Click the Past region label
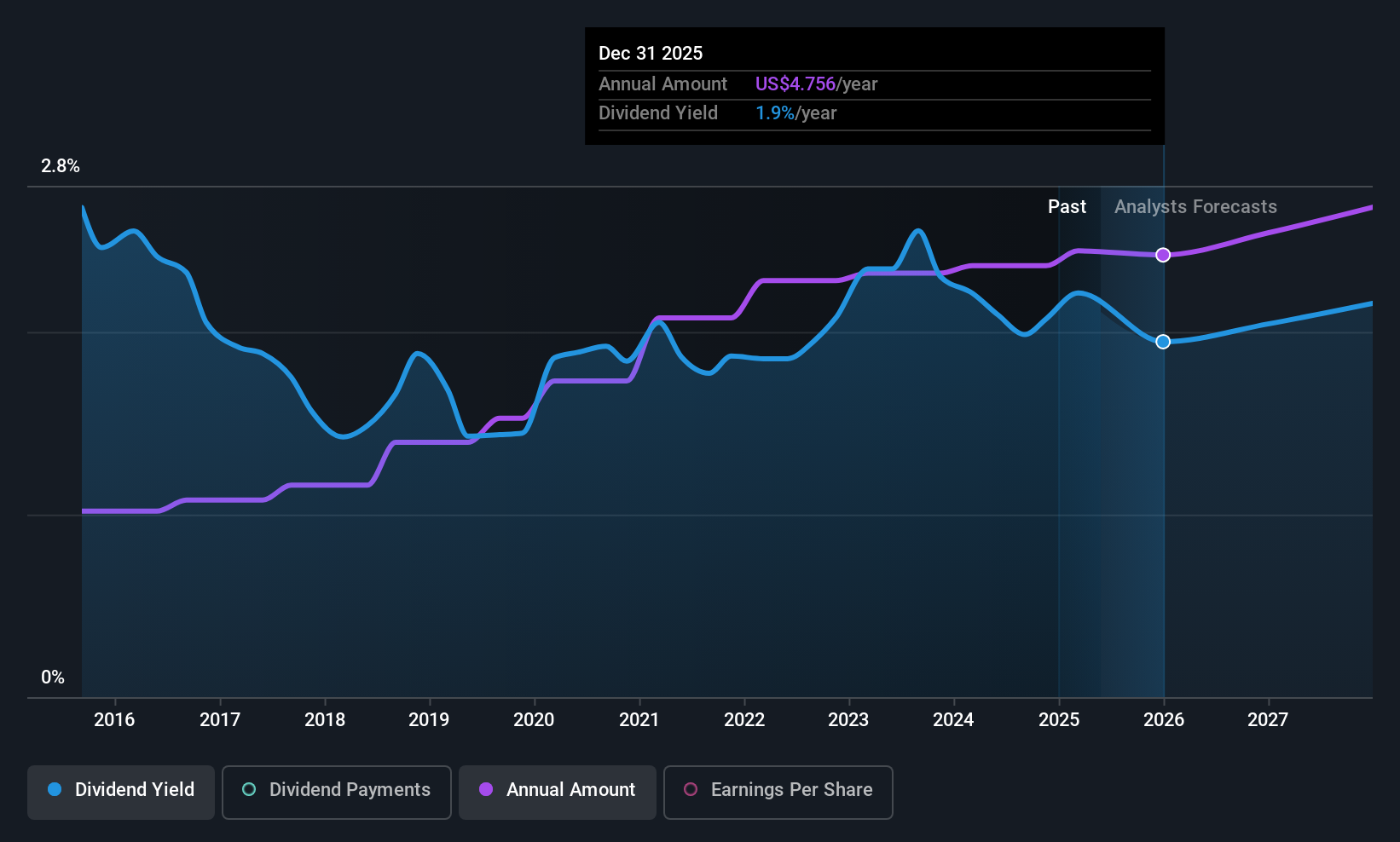The image size is (1400, 842). point(1067,207)
